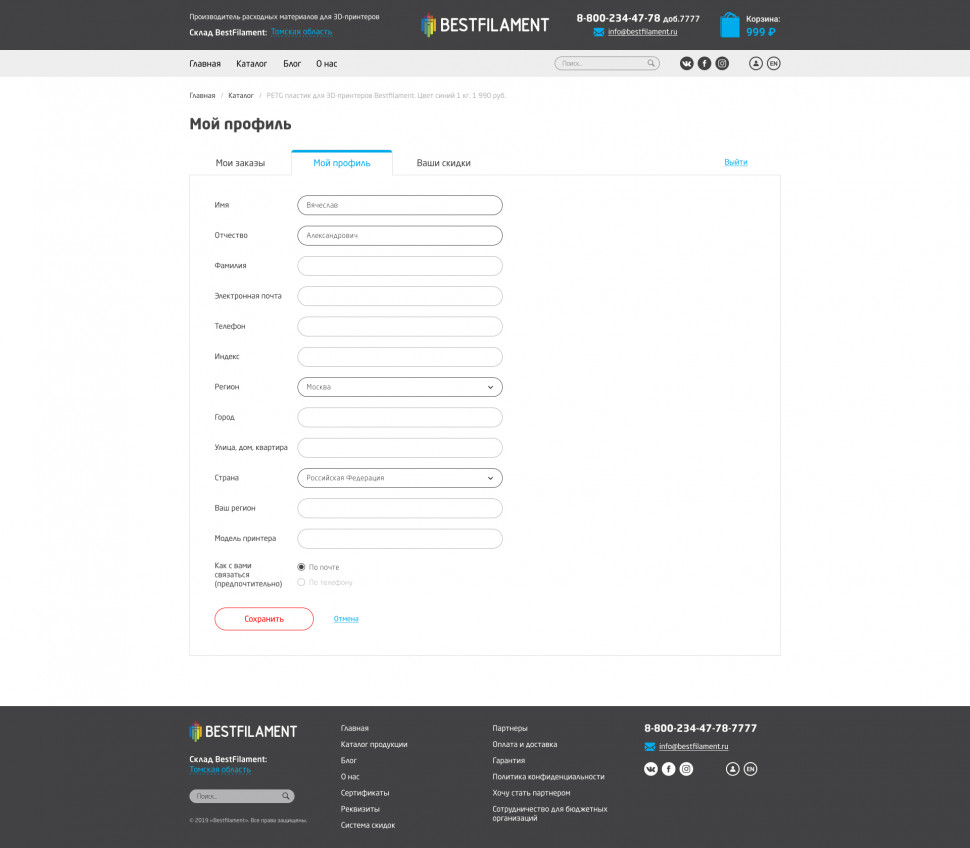Switch to the 'Ваши скидки' tab
The height and width of the screenshot is (848, 970).
tap(444, 163)
